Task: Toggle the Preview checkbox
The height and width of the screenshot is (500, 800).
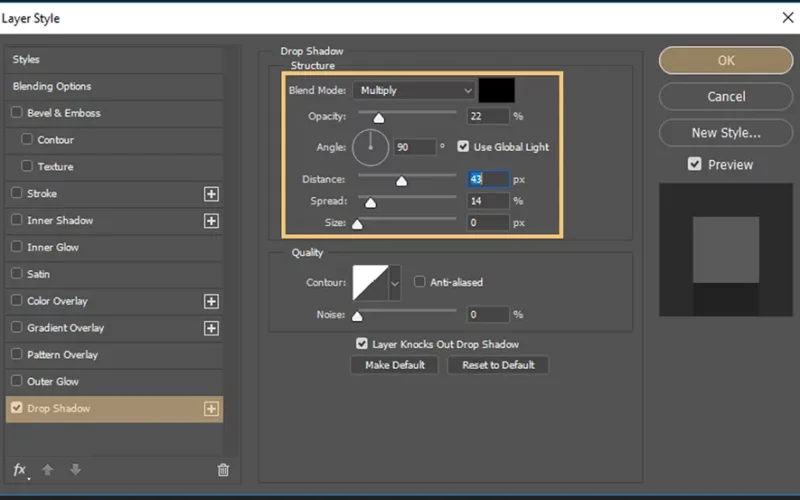Action: pos(694,164)
